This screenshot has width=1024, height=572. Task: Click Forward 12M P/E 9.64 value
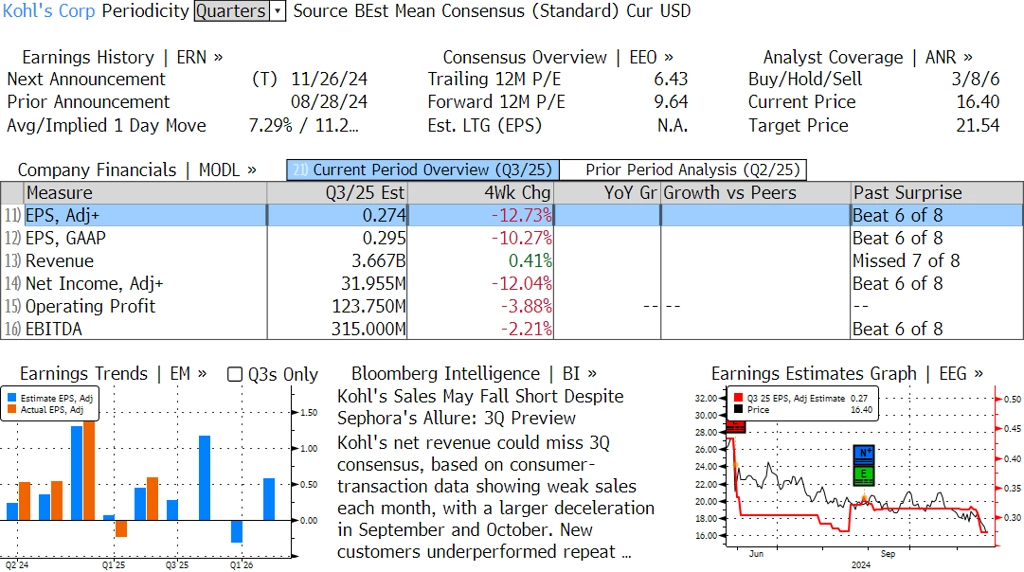(671, 102)
